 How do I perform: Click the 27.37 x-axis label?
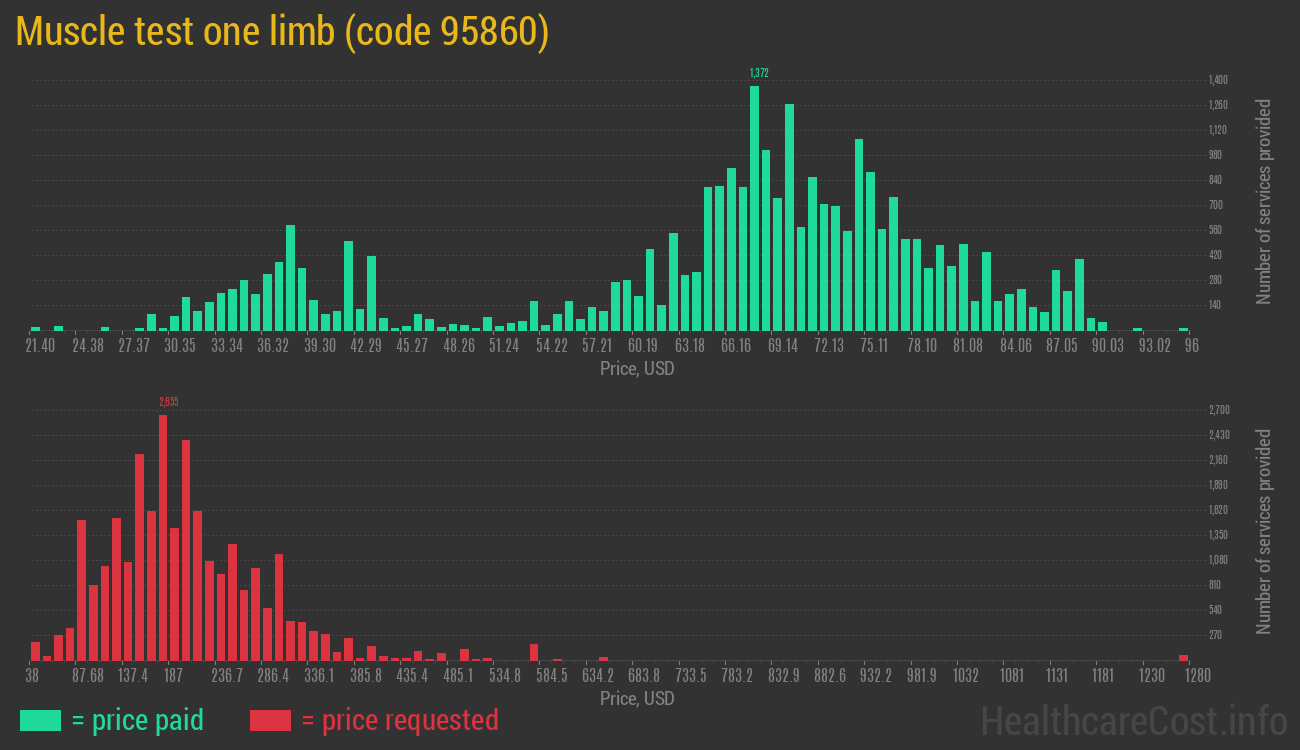pyautogui.click(x=134, y=346)
